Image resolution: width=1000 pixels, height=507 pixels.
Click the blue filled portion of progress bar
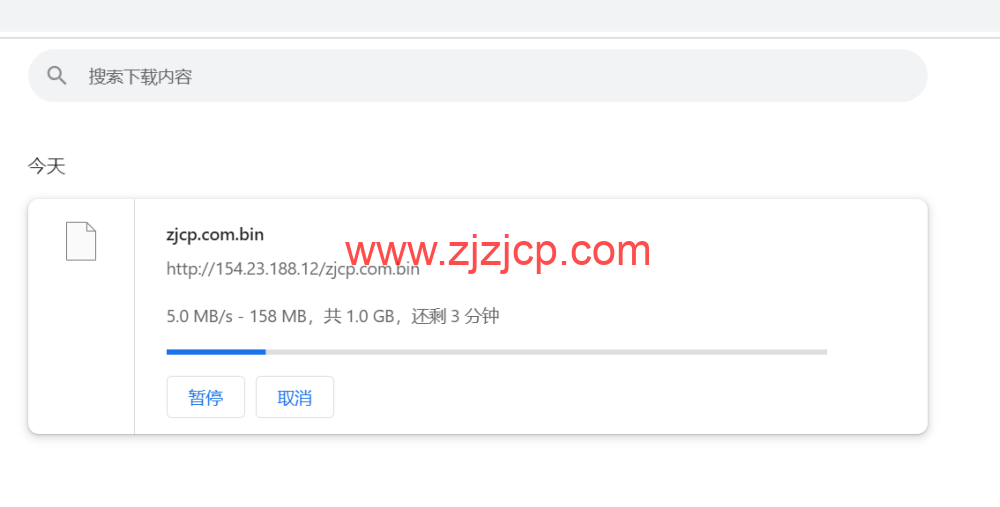[x=216, y=352]
